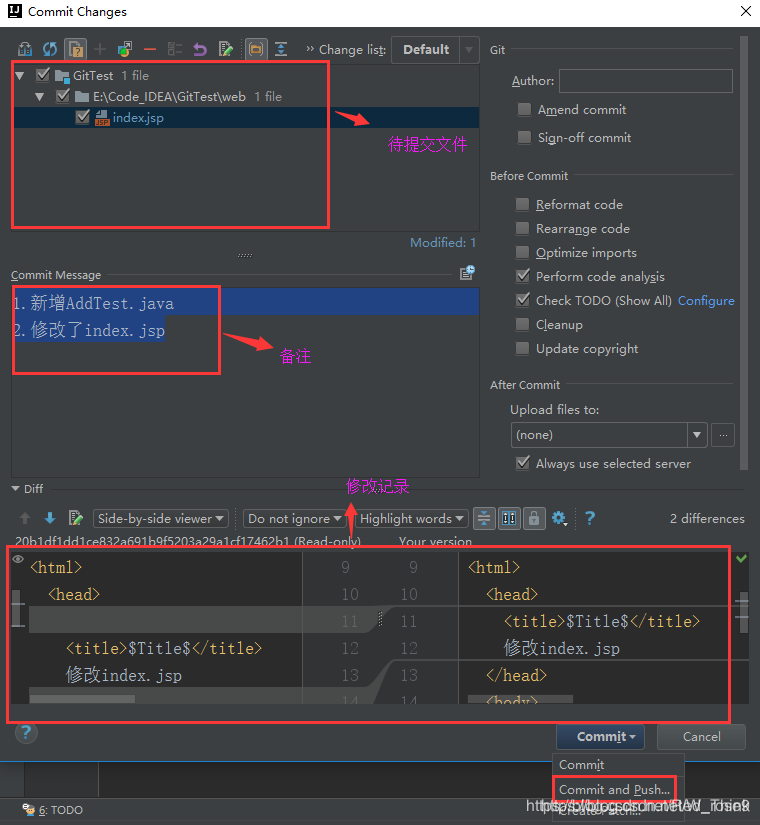Open the Side-by-side viewer dropdown
This screenshot has width=760, height=825.
click(x=161, y=518)
